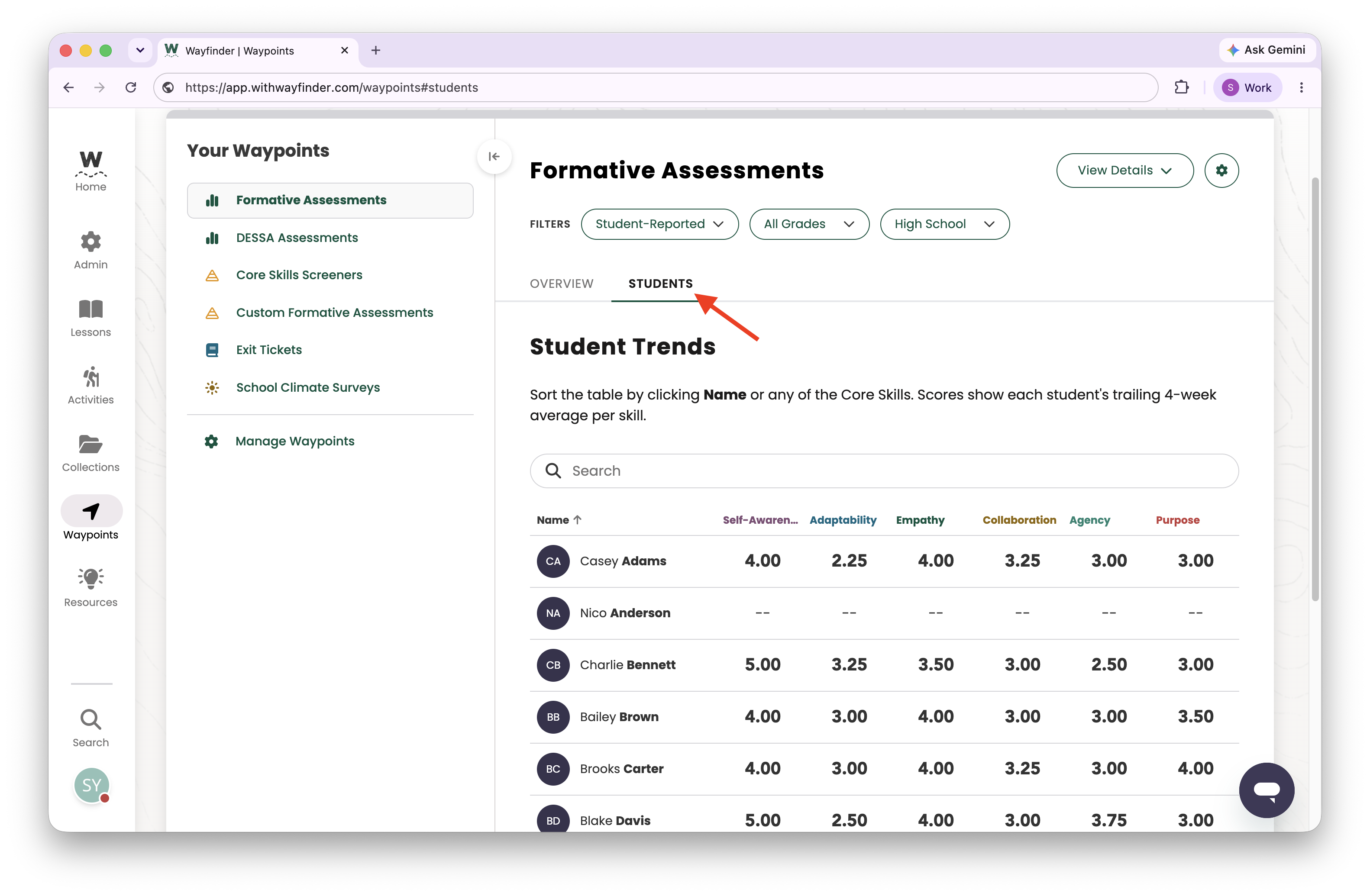The height and width of the screenshot is (896, 1370).
Task: Open Lessons book icon in sidebar
Action: [91, 309]
